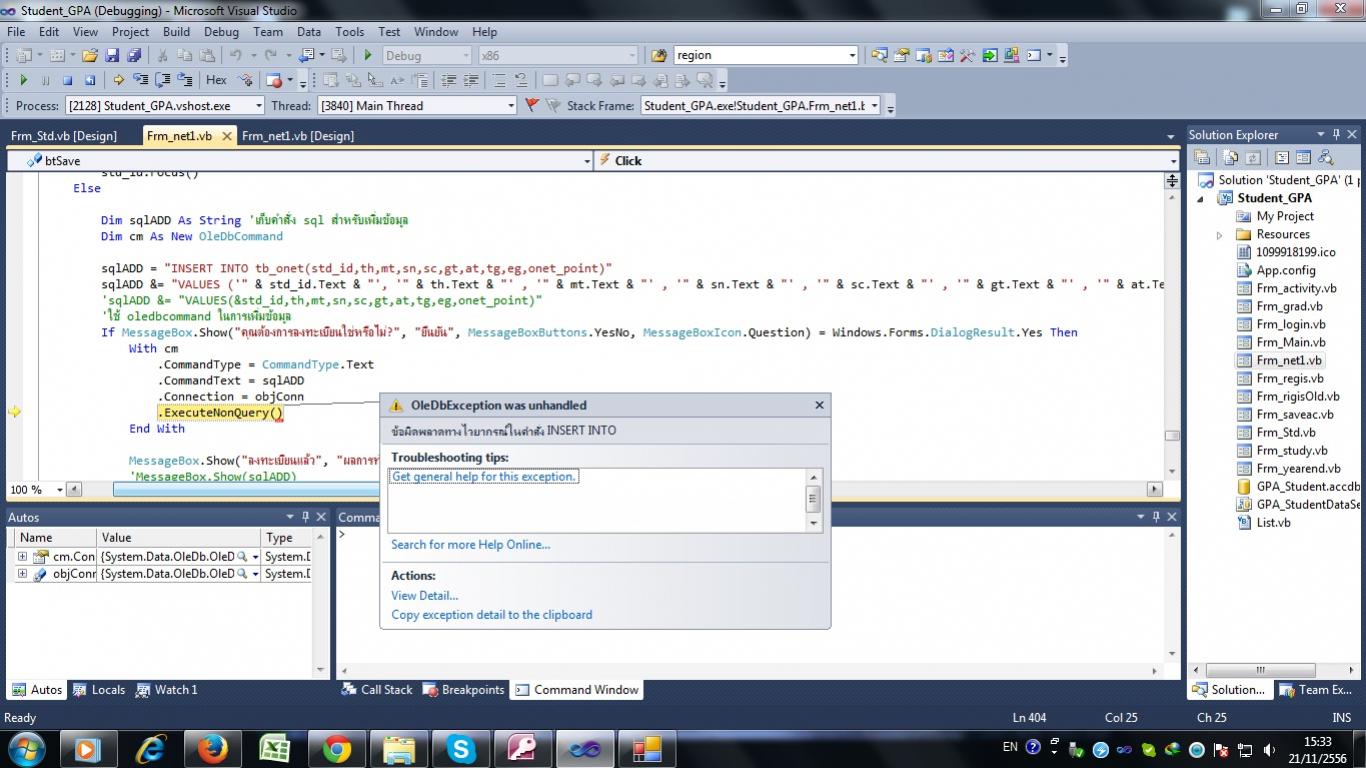
Task: Open the Toolbox hammer-and-wrench icon
Action: 967,56
